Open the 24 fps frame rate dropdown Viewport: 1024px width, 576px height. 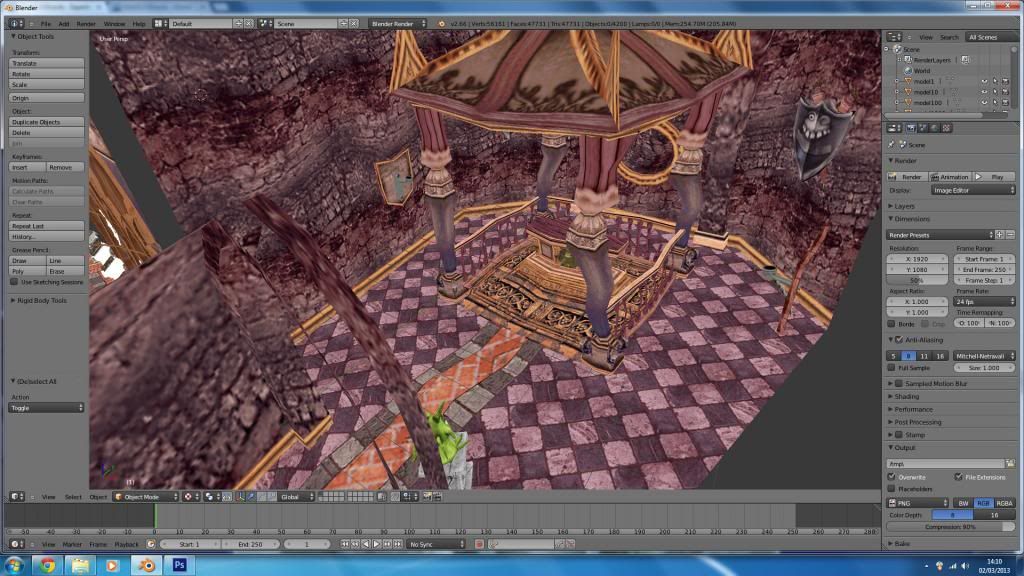coord(985,302)
